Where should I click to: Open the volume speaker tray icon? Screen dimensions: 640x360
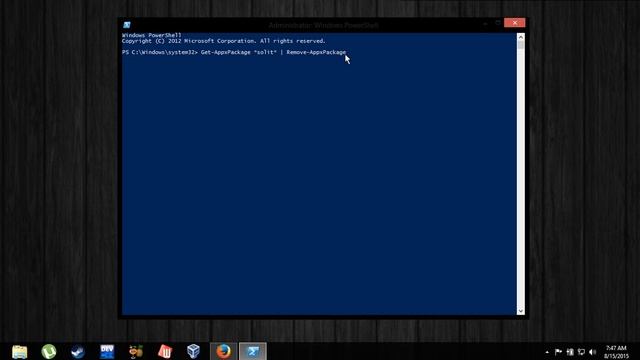(x=593, y=352)
